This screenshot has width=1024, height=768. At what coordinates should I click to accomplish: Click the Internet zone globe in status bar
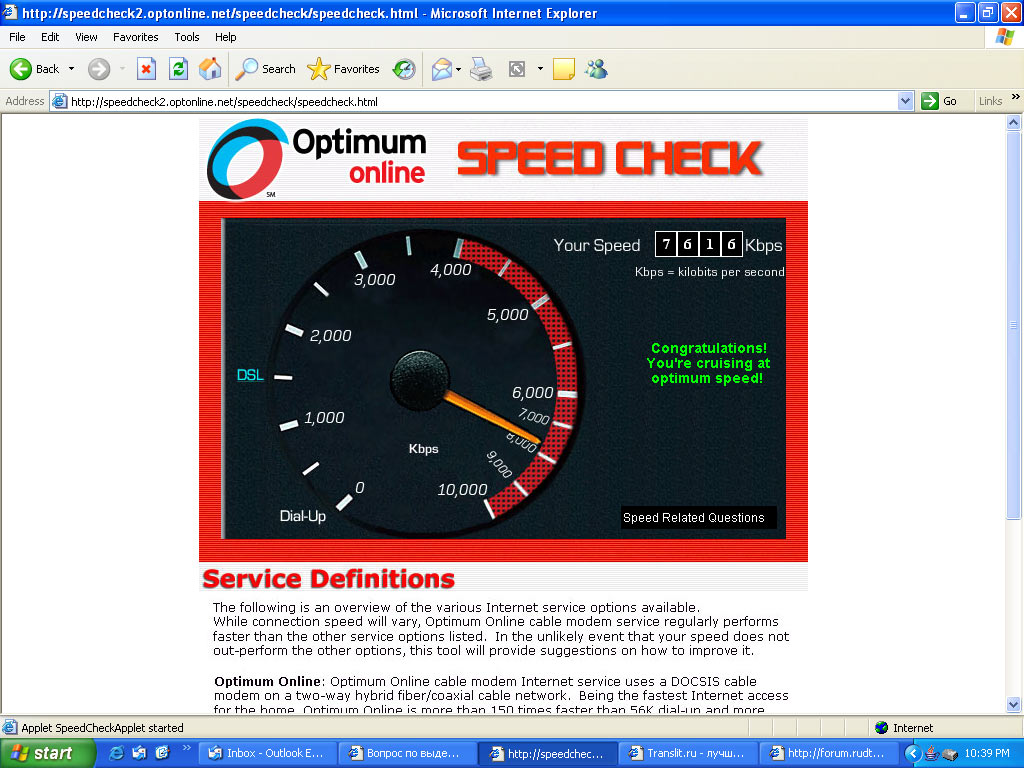click(882, 728)
